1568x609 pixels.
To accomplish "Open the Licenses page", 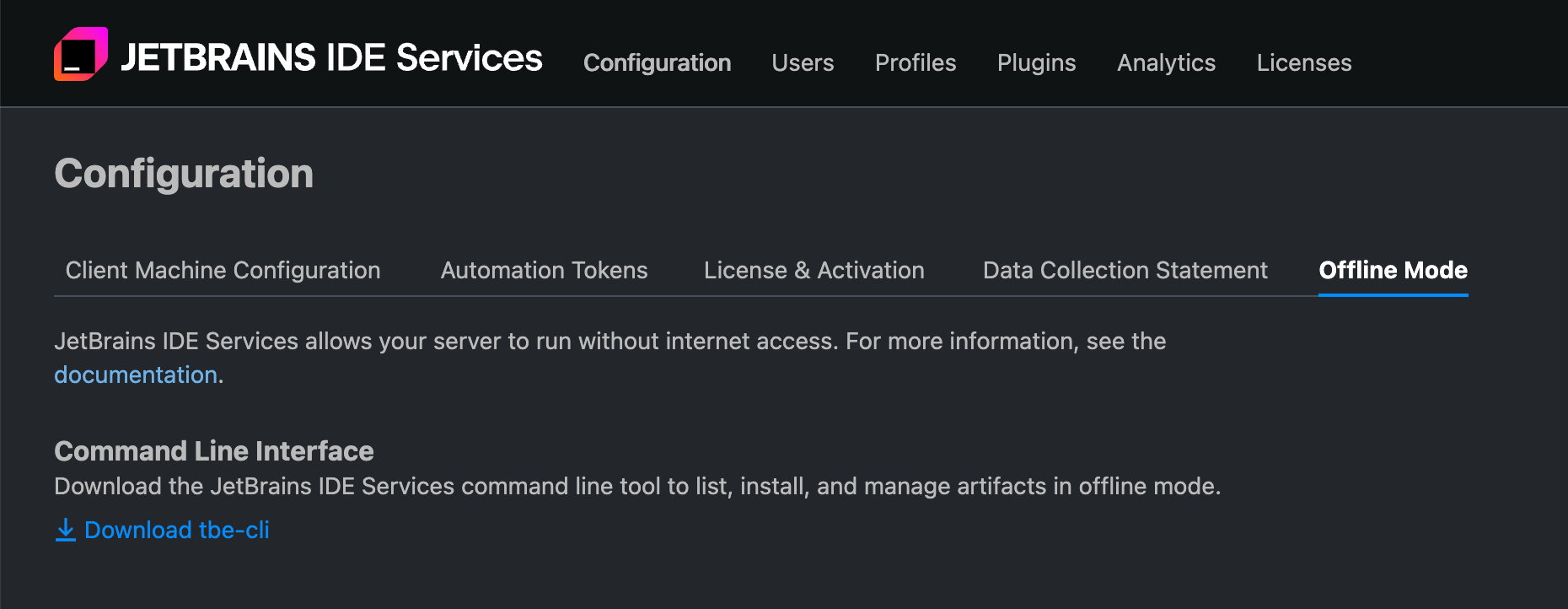I will click(x=1303, y=62).
